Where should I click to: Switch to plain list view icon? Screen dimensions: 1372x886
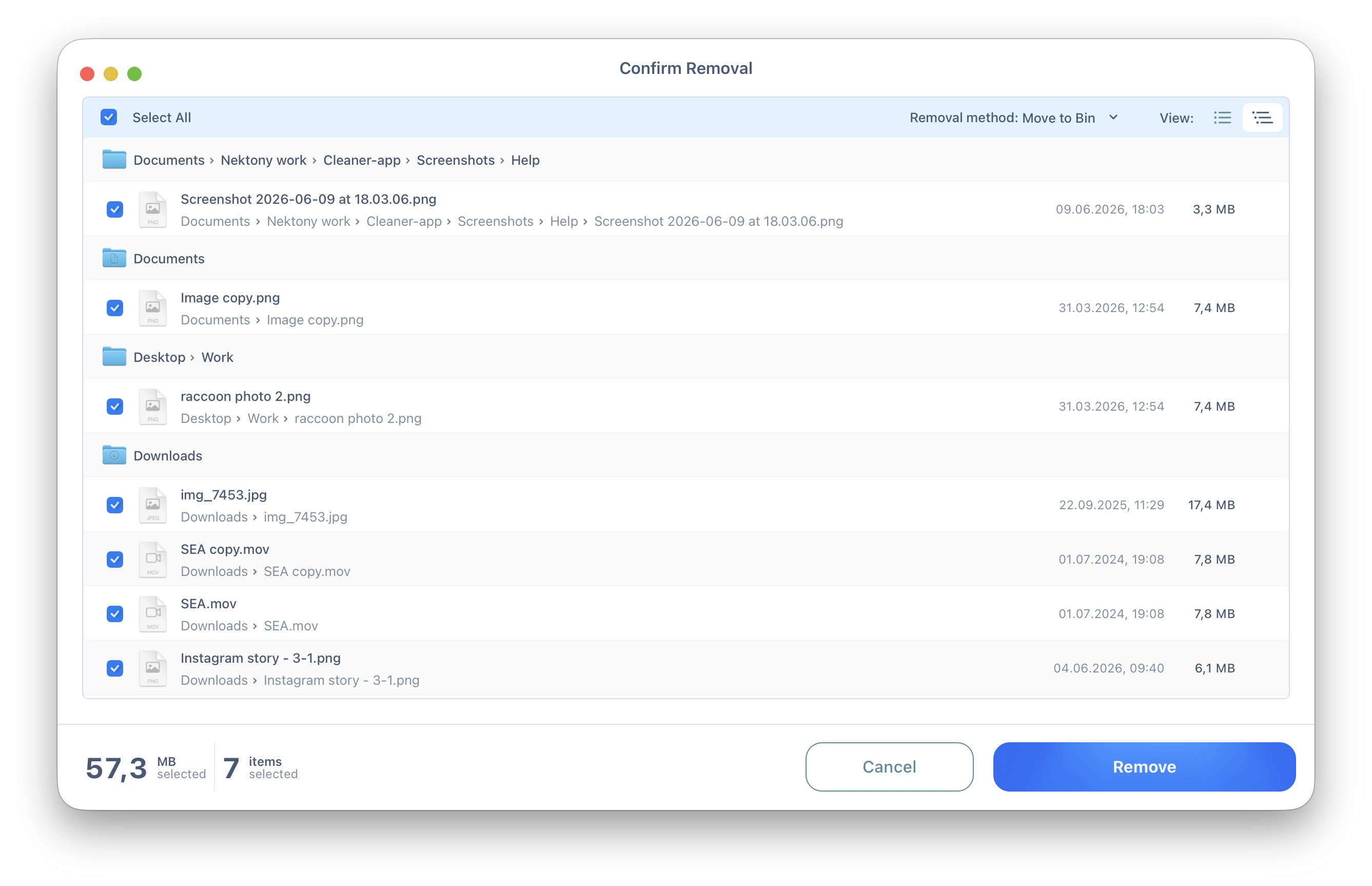coord(1222,118)
